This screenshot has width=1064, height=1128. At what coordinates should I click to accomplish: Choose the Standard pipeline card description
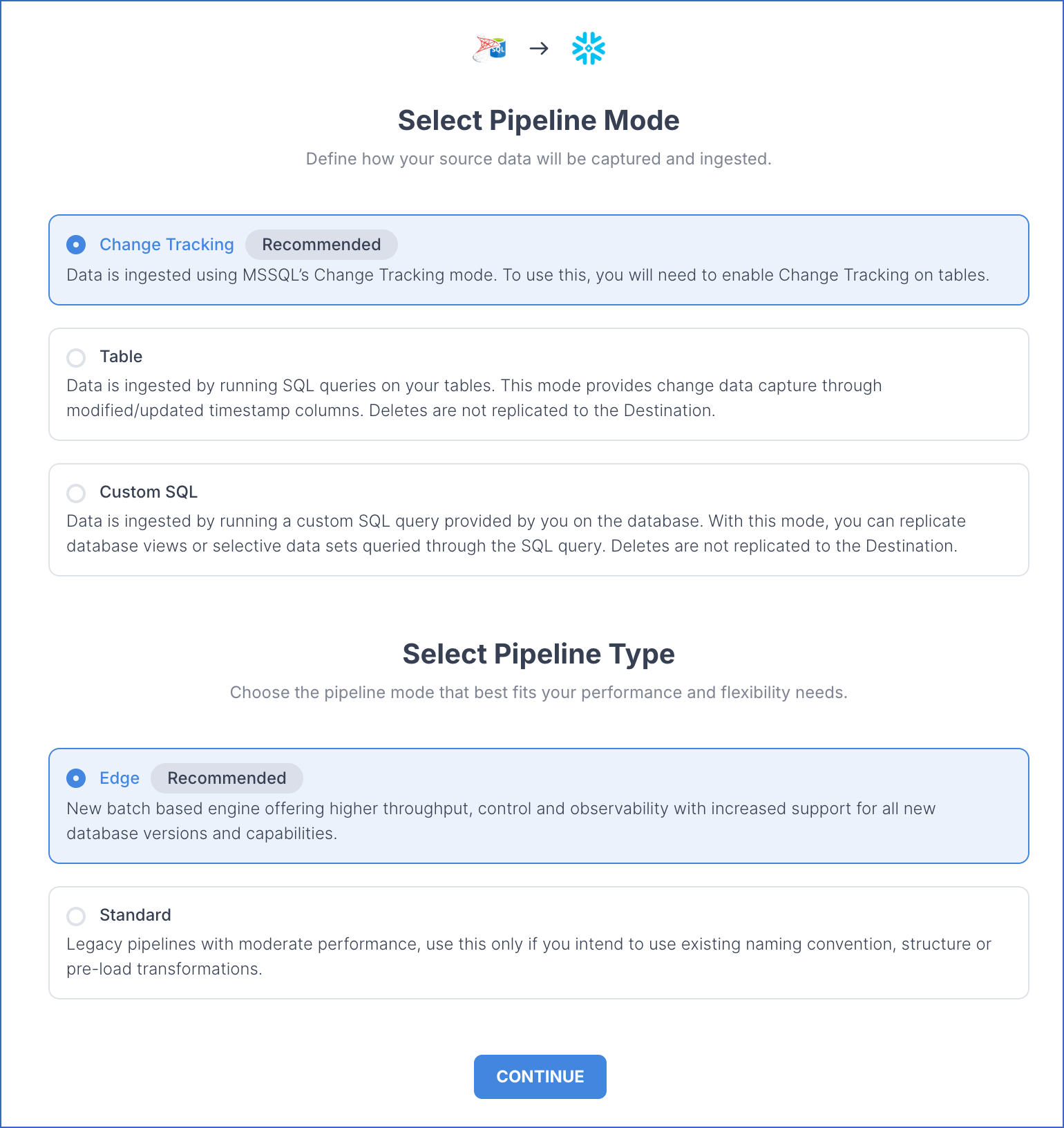tap(529, 957)
